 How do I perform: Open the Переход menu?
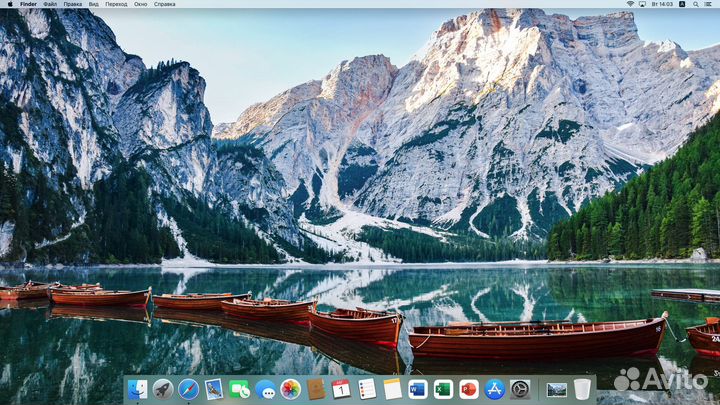pos(116,4)
